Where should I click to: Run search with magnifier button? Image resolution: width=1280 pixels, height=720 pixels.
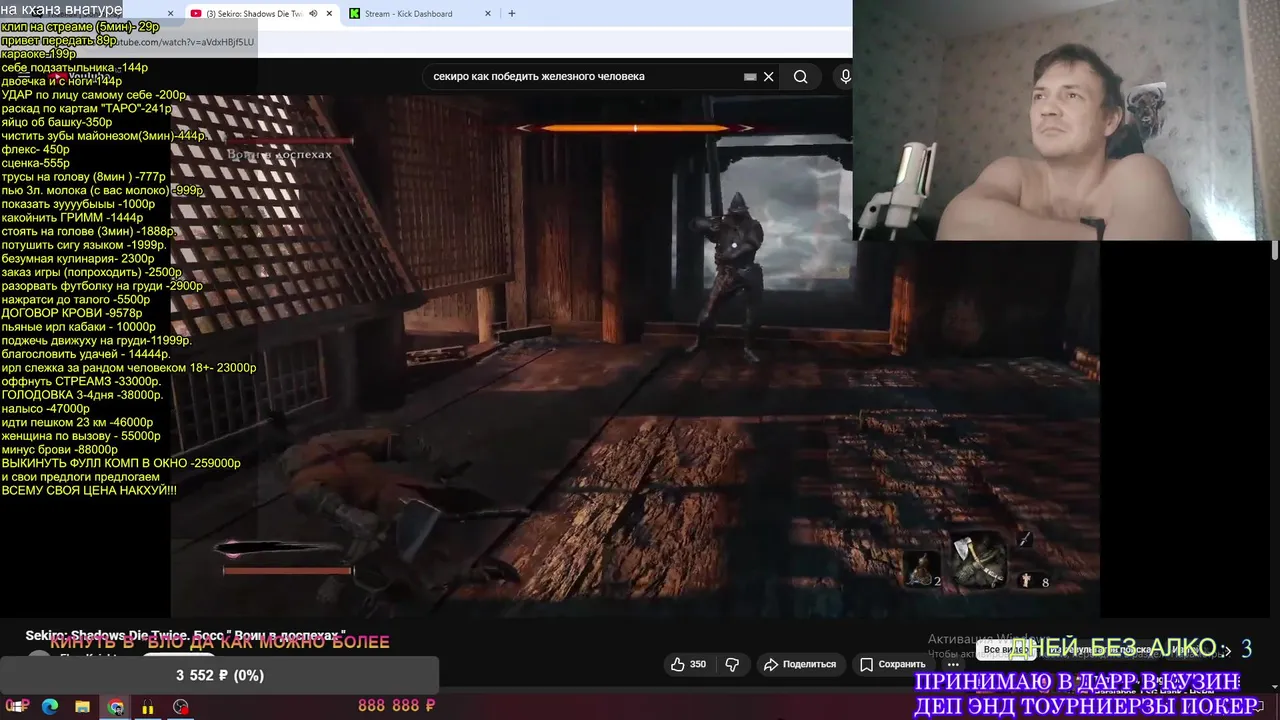[x=800, y=77]
